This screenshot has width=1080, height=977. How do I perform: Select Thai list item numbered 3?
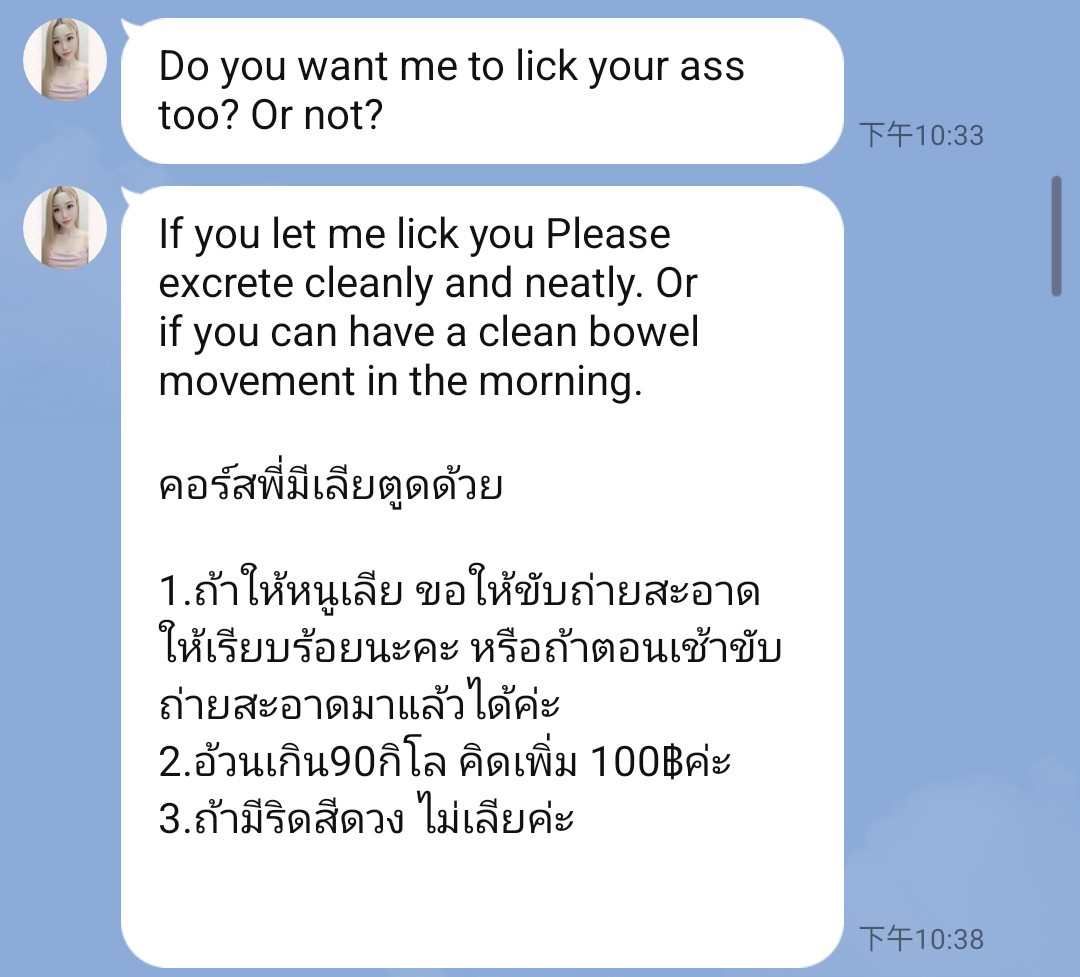[x=366, y=818]
